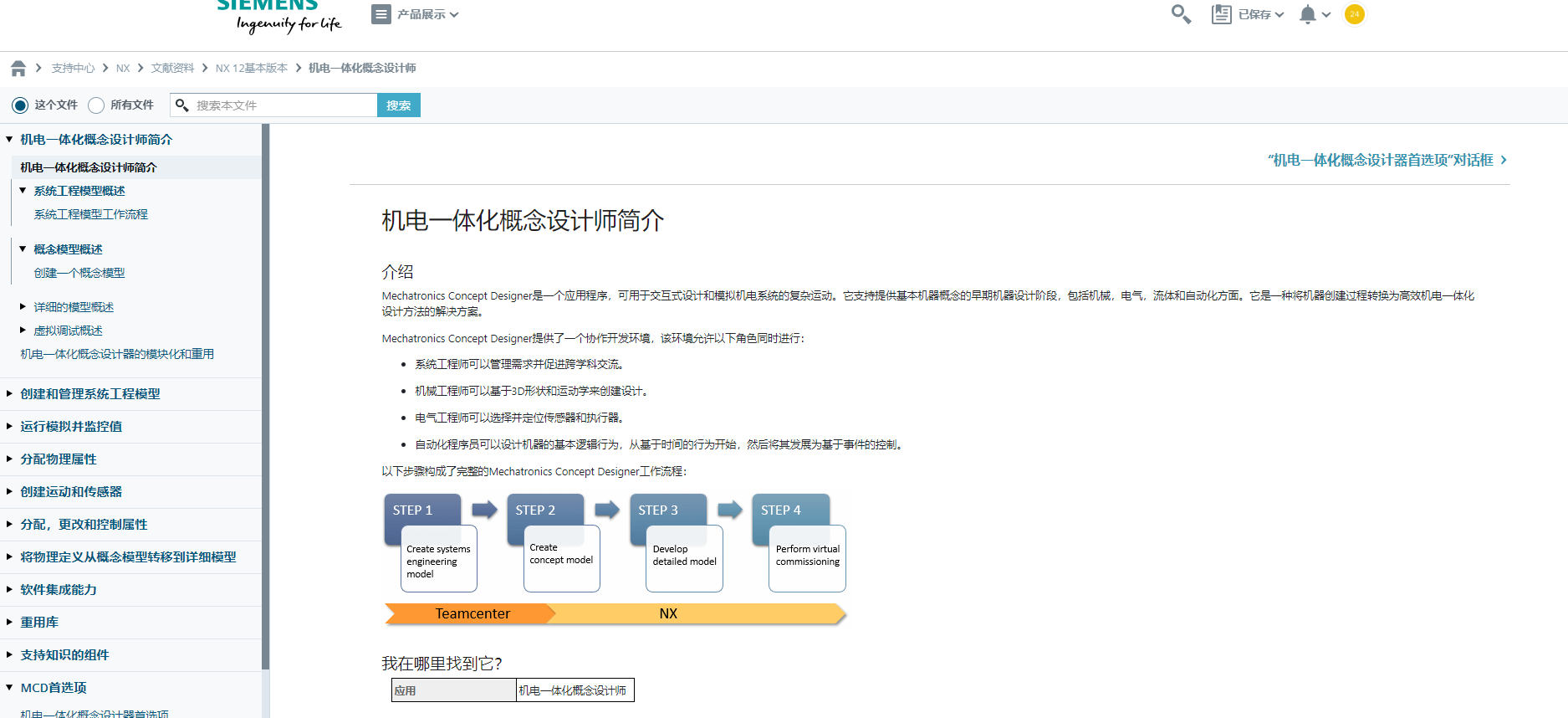Open 创建一个概念模型 topic

coord(79,273)
